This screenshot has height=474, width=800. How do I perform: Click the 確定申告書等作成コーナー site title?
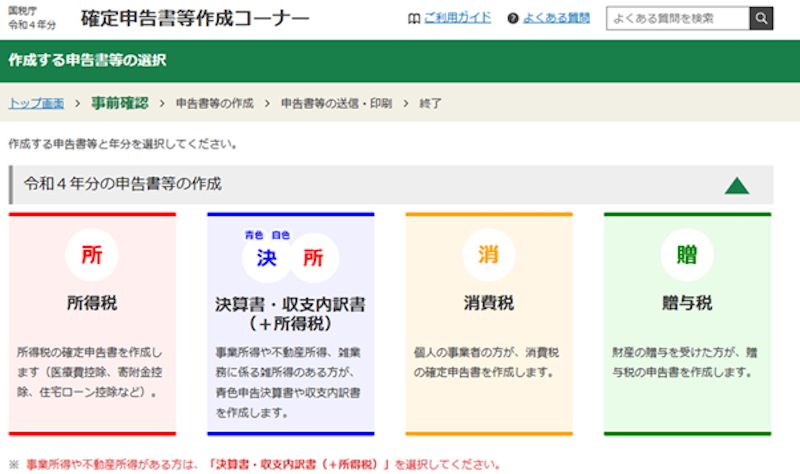coord(195,18)
